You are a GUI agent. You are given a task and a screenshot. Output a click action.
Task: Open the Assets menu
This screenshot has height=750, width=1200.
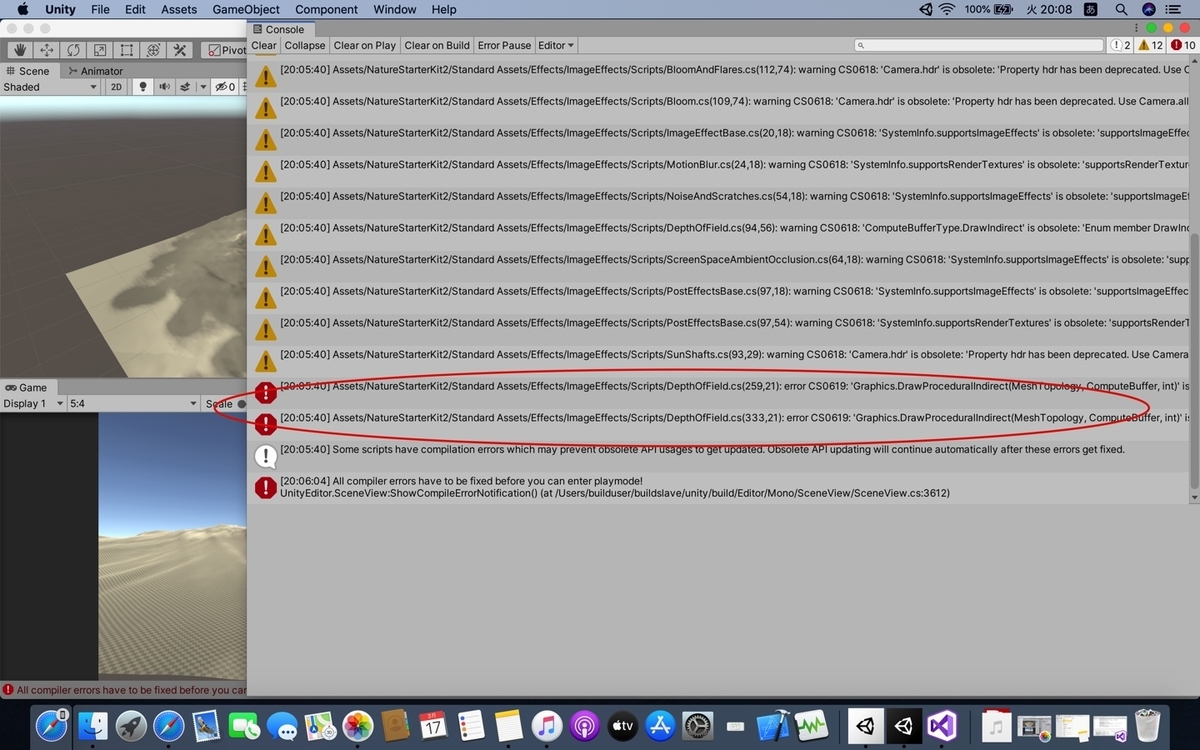pyautogui.click(x=179, y=10)
